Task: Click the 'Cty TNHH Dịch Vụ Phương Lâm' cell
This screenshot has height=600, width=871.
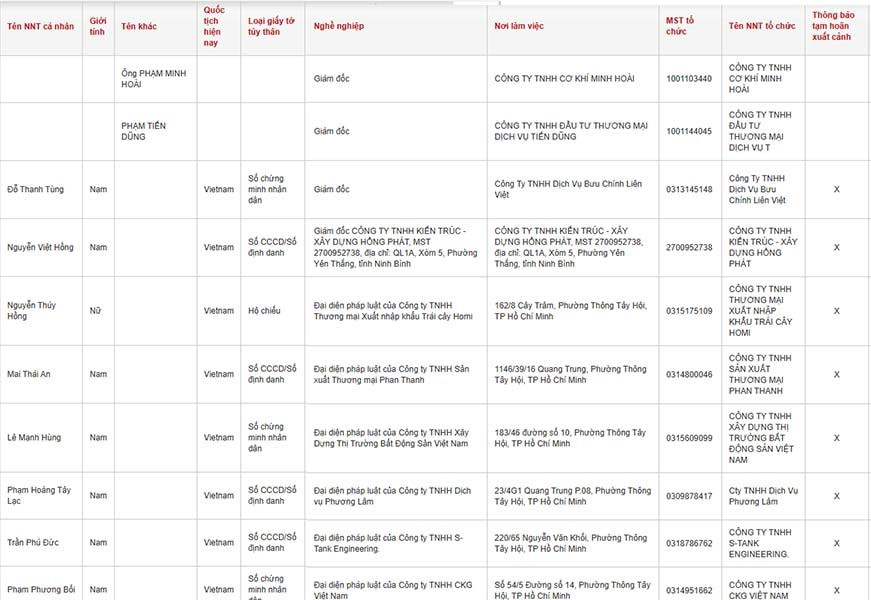Action: [763, 496]
